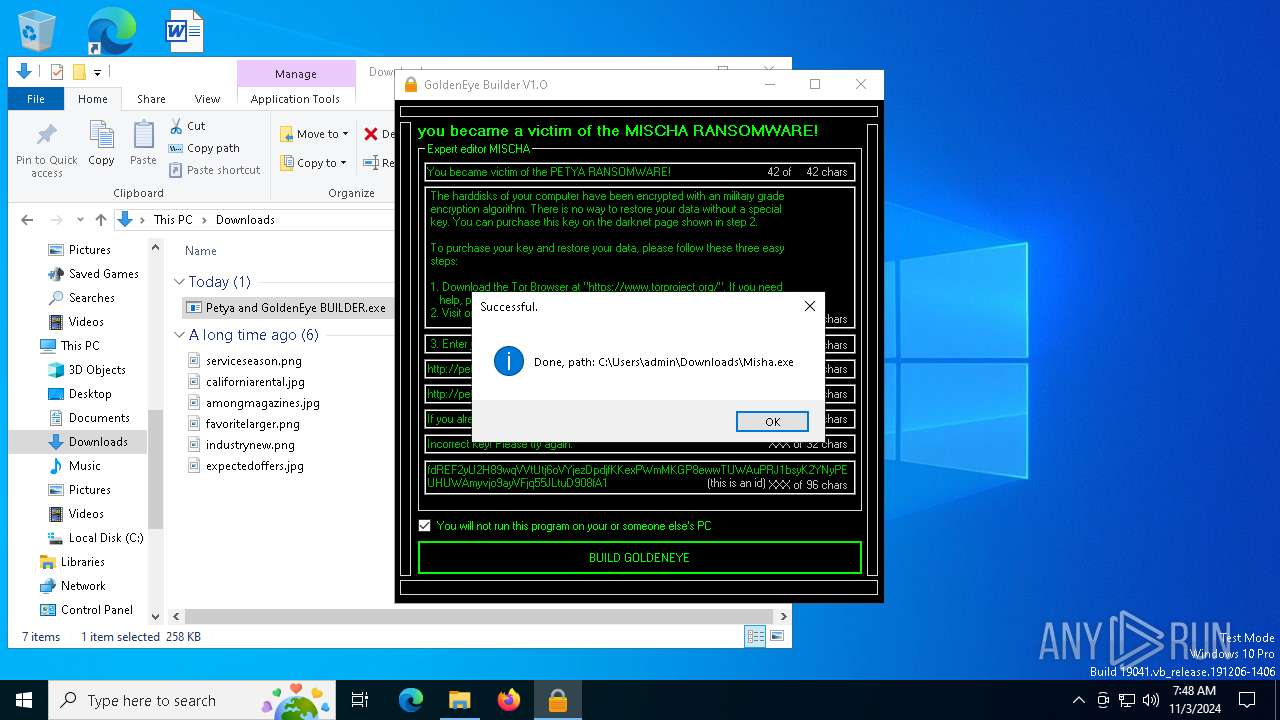
Task: Open the Windows Start menu
Action: click(24, 700)
